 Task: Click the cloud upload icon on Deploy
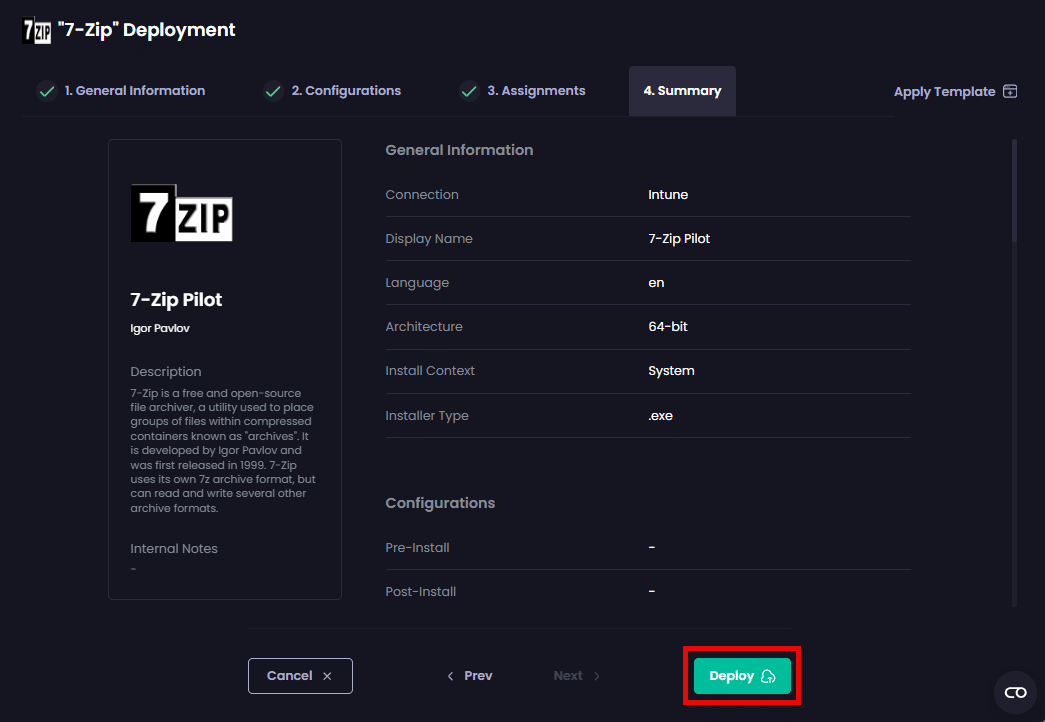tap(768, 677)
